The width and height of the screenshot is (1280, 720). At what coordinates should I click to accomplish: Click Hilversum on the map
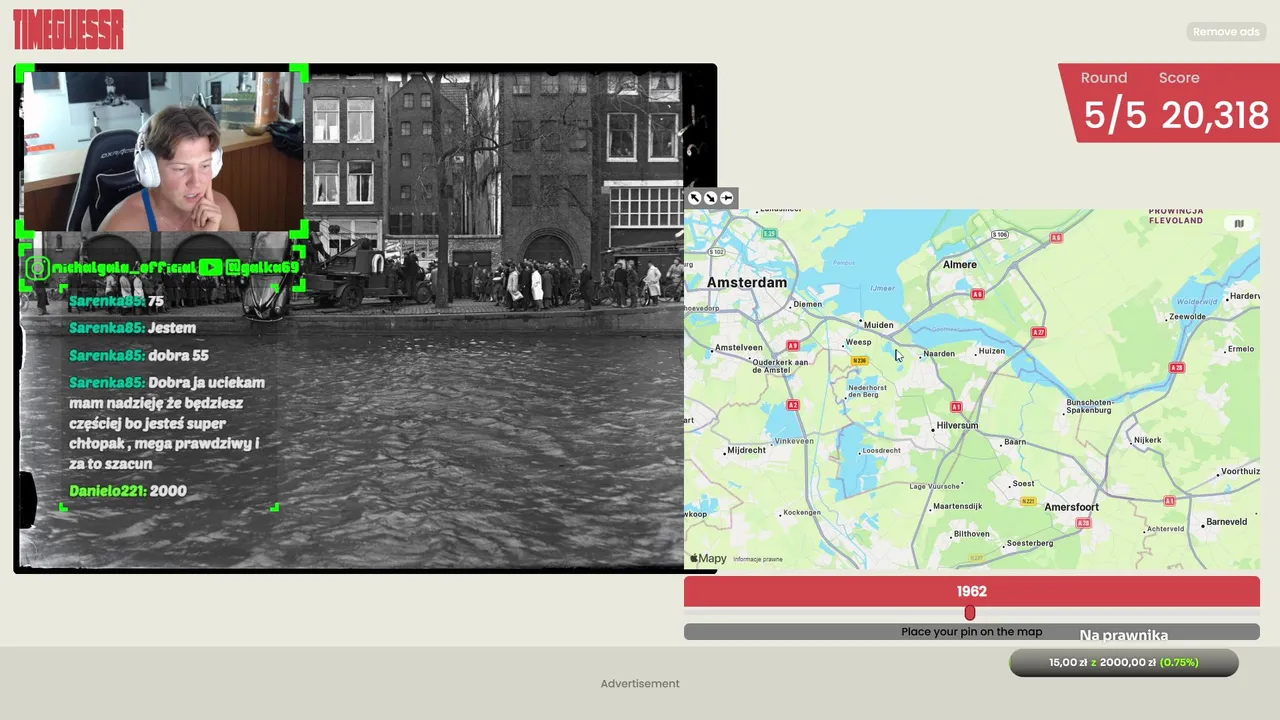click(x=957, y=426)
